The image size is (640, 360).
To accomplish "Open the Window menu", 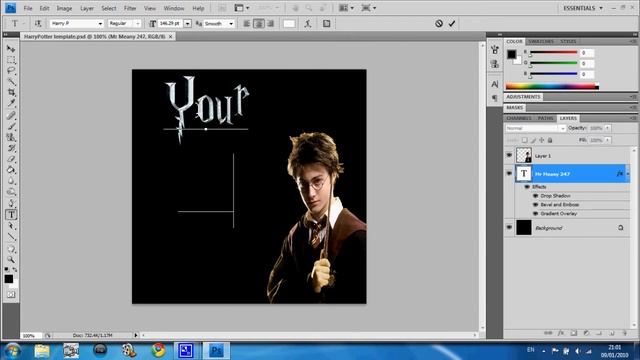I will (174, 8).
